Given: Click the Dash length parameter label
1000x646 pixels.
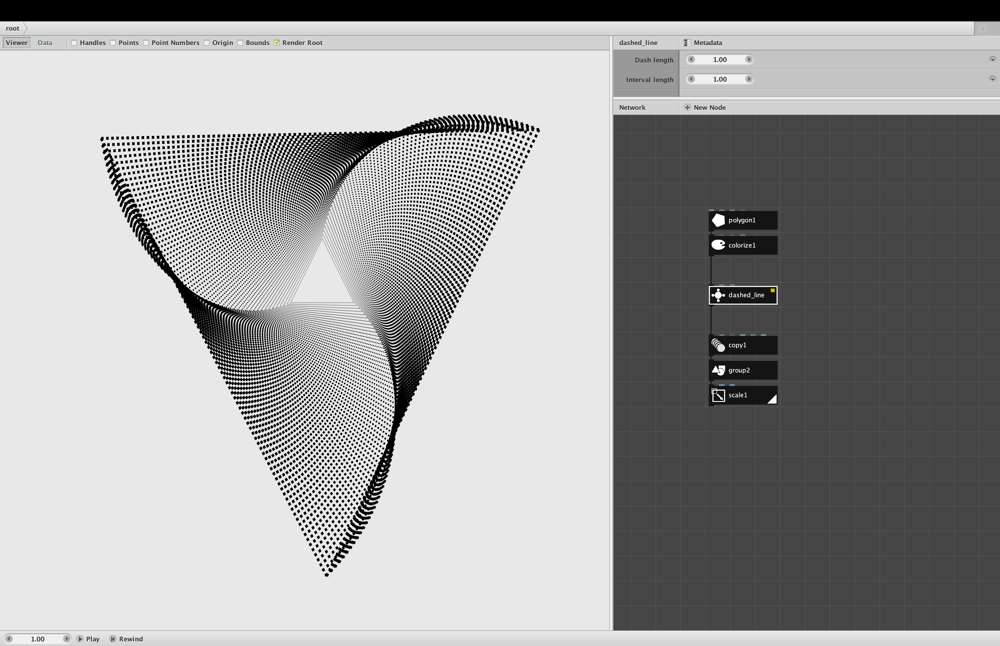Looking at the screenshot, I should [x=654, y=60].
